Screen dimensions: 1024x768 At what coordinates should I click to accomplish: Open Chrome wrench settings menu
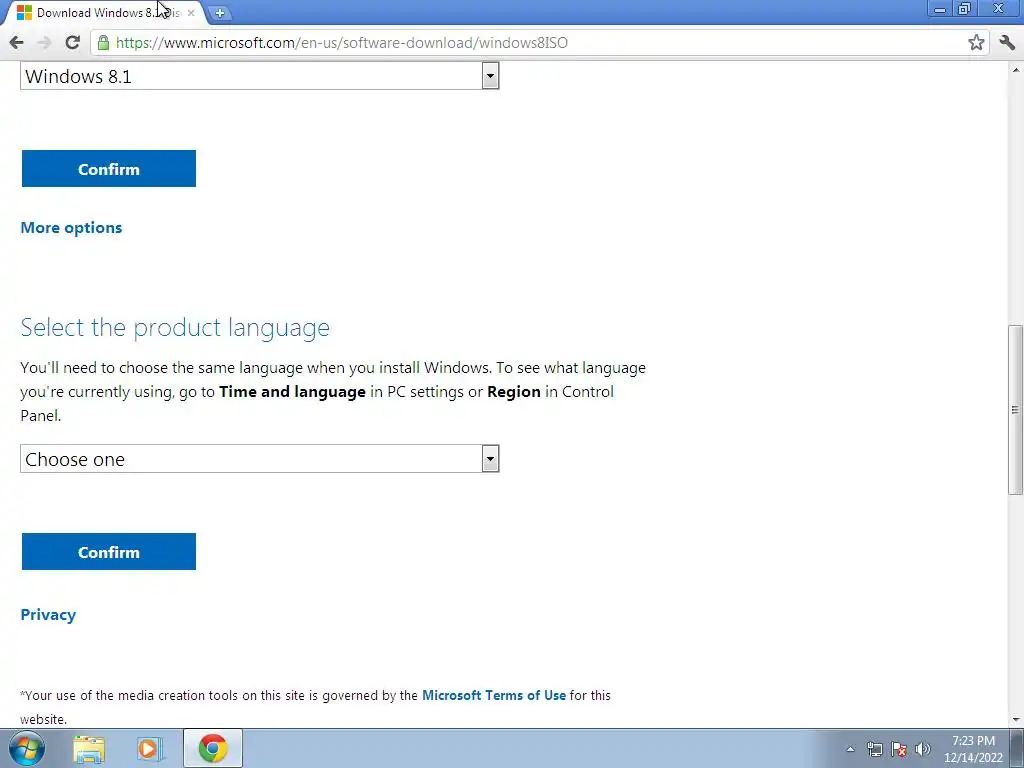(x=1006, y=43)
